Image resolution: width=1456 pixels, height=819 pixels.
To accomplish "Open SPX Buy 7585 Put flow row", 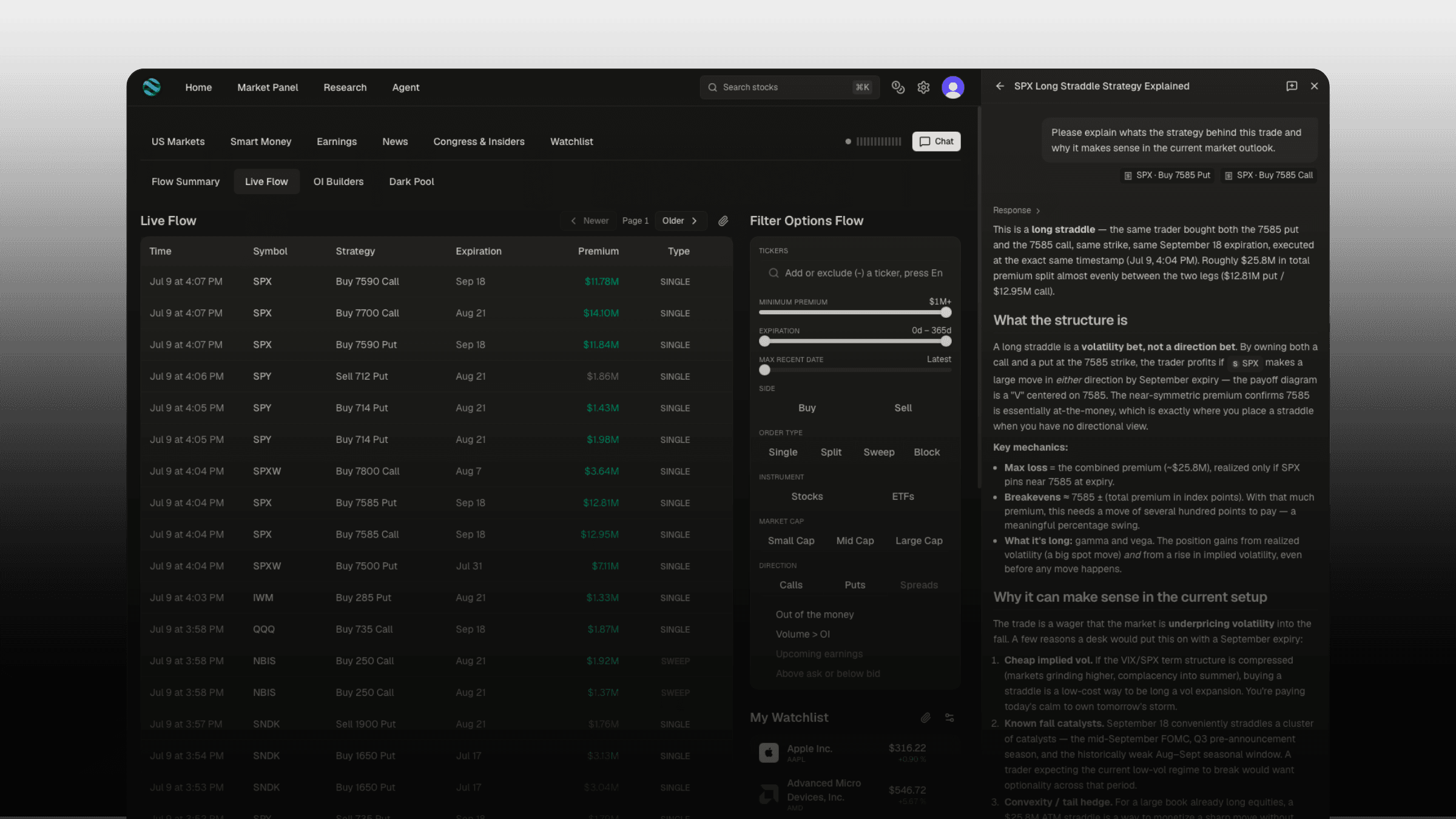I will click(x=436, y=503).
